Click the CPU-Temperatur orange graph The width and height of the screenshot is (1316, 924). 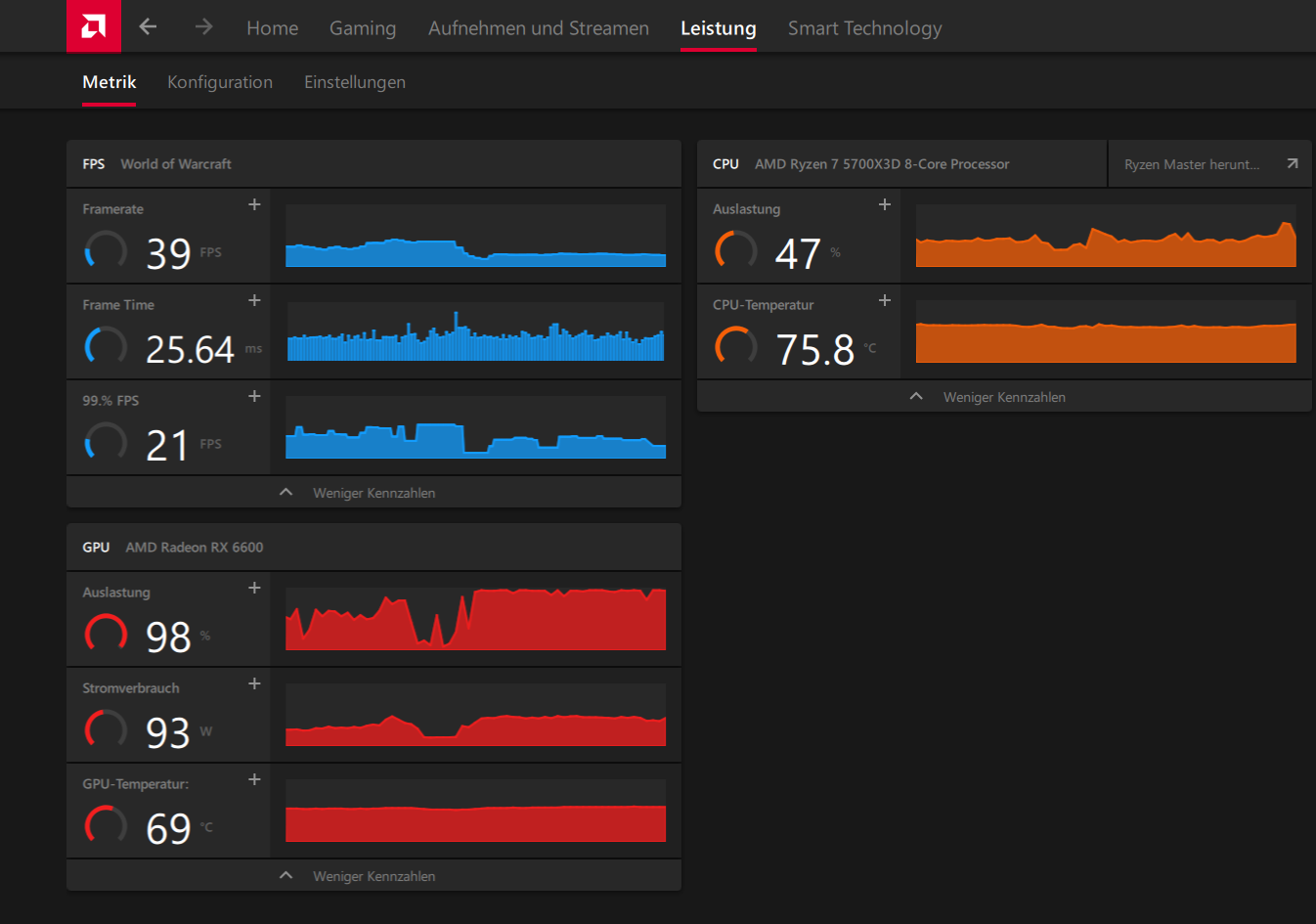(x=1106, y=331)
